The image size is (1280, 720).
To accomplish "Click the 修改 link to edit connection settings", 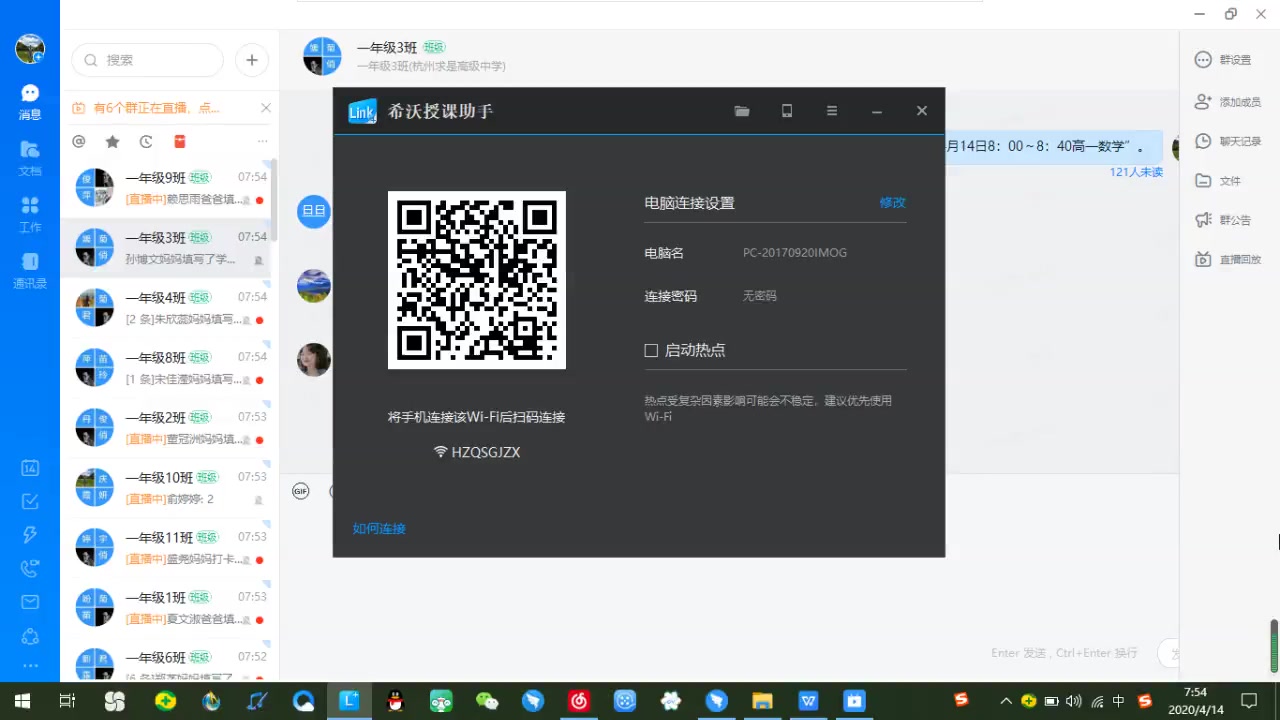I will coord(892,202).
